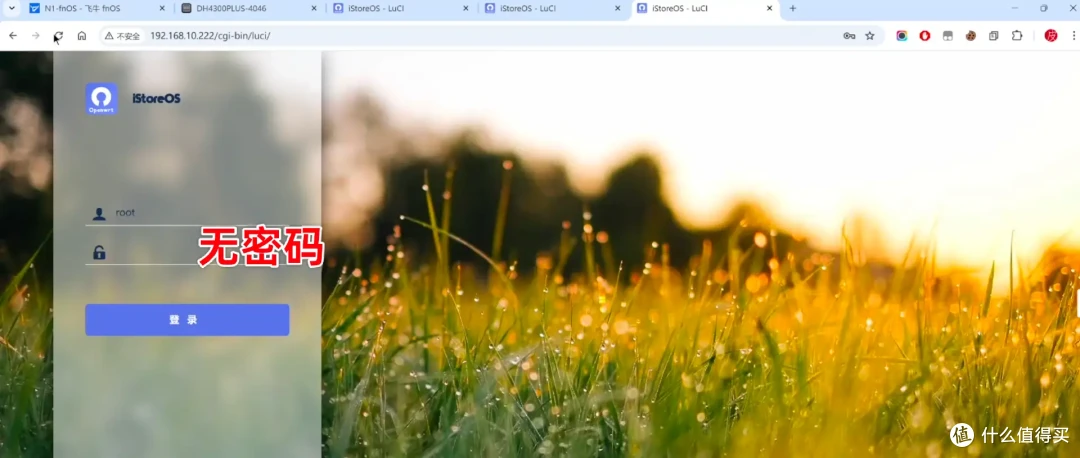Viewport: 1080px width, 458px height.
Task: Open the browser home page icon
Action: (x=82, y=36)
